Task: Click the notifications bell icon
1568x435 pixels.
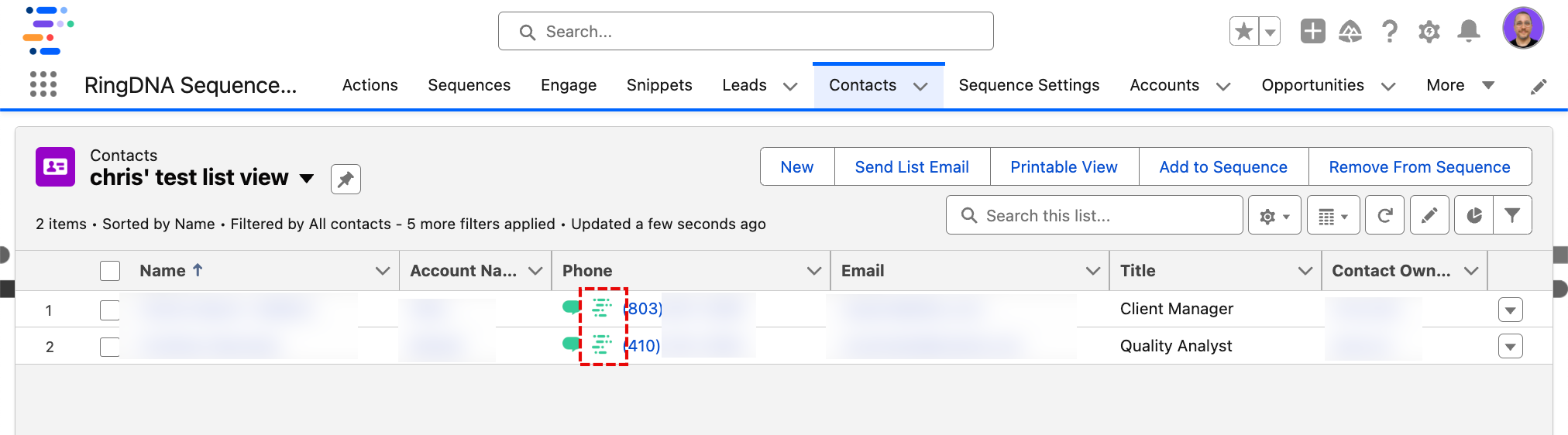Action: [x=1468, y=32]
